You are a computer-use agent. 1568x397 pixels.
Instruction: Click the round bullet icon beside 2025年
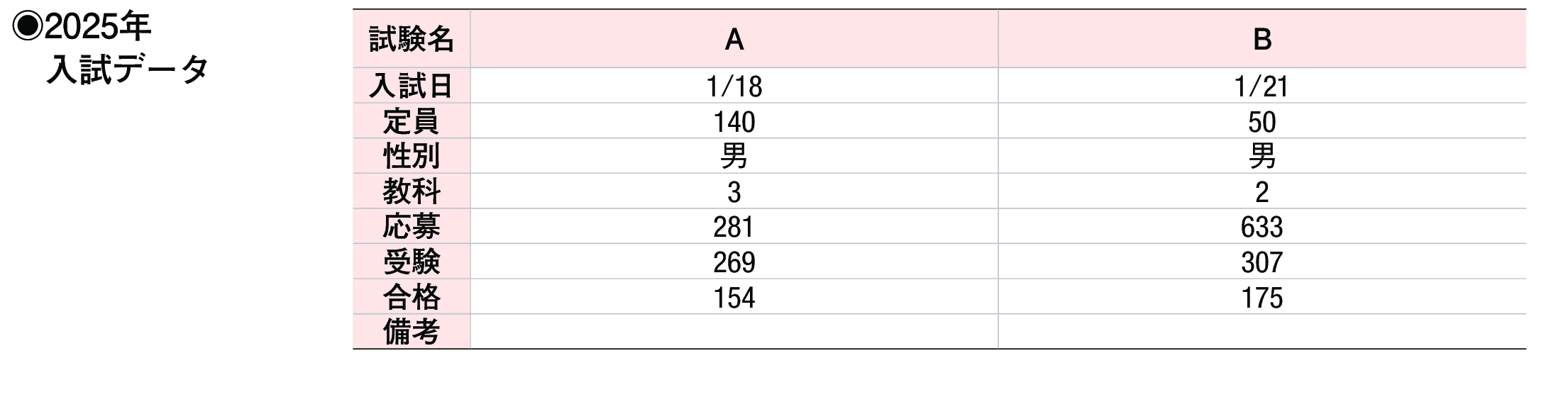tap(27, 27)
